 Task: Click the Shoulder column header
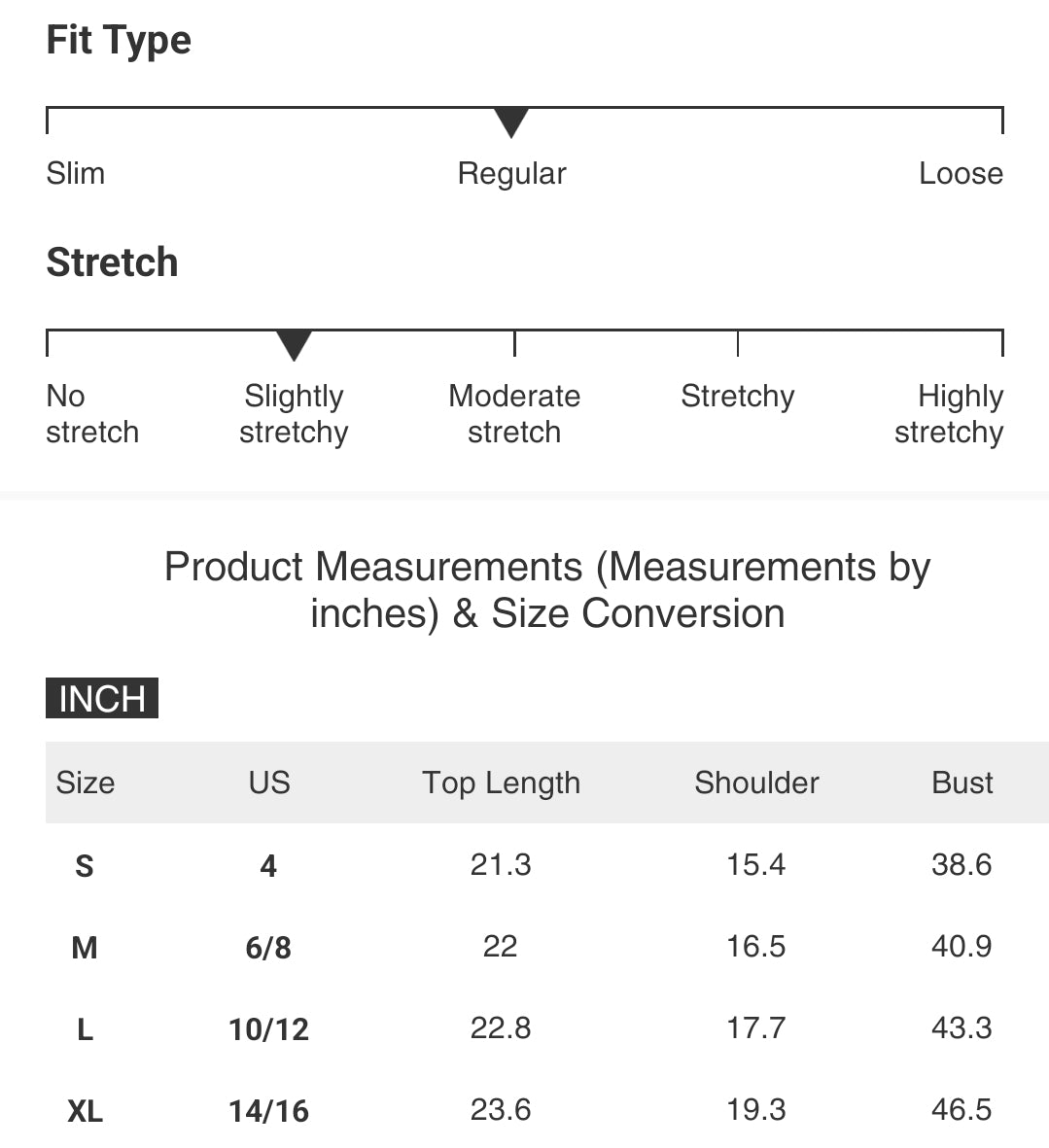756,783
